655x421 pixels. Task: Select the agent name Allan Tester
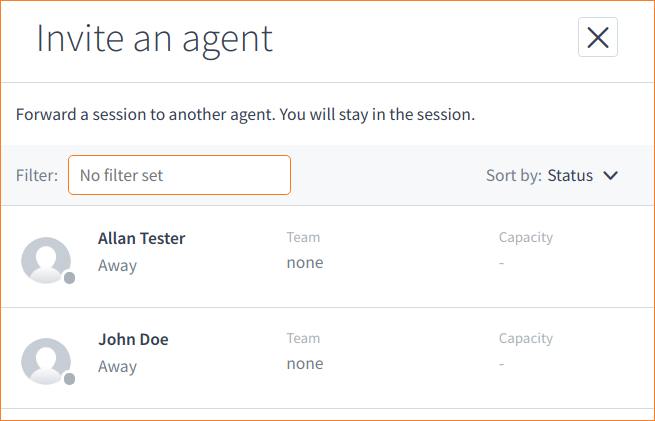pos(141,238)
